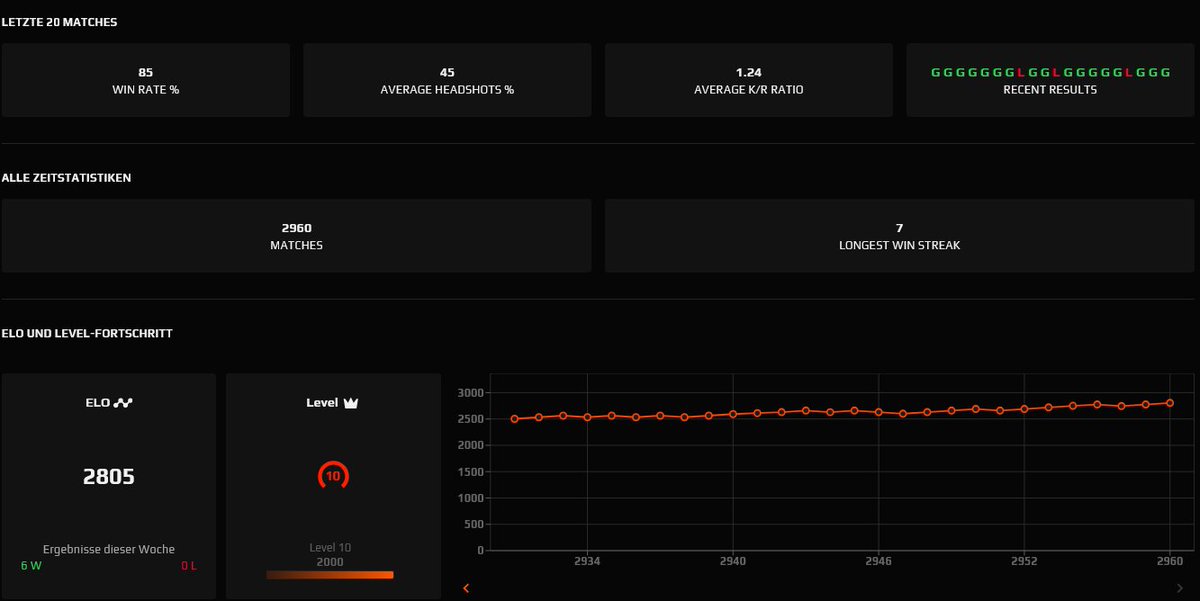Click the 1.24 K/R ratio value
The height and width of the screenshot is (601, 1200).
749,72
